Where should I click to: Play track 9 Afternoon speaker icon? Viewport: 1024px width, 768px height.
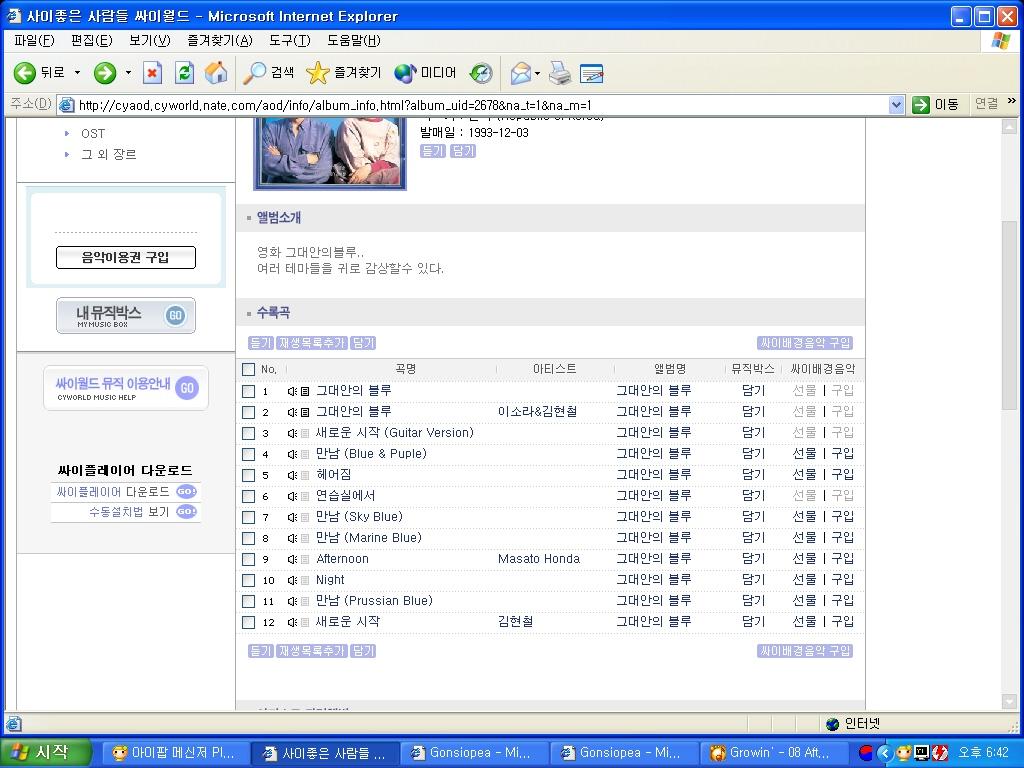292,560
